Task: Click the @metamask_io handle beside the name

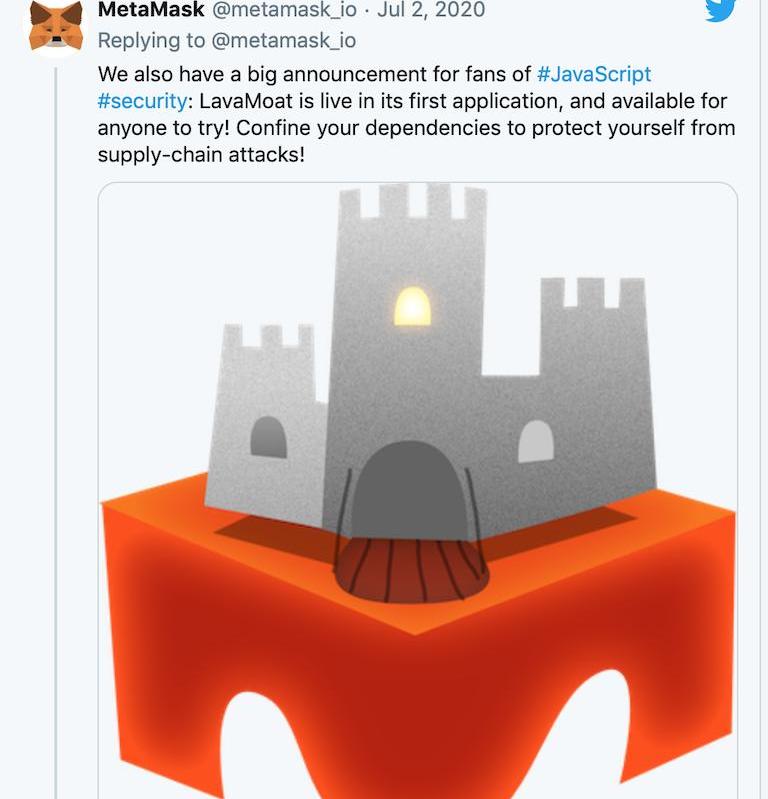Action: click(284, 10)
